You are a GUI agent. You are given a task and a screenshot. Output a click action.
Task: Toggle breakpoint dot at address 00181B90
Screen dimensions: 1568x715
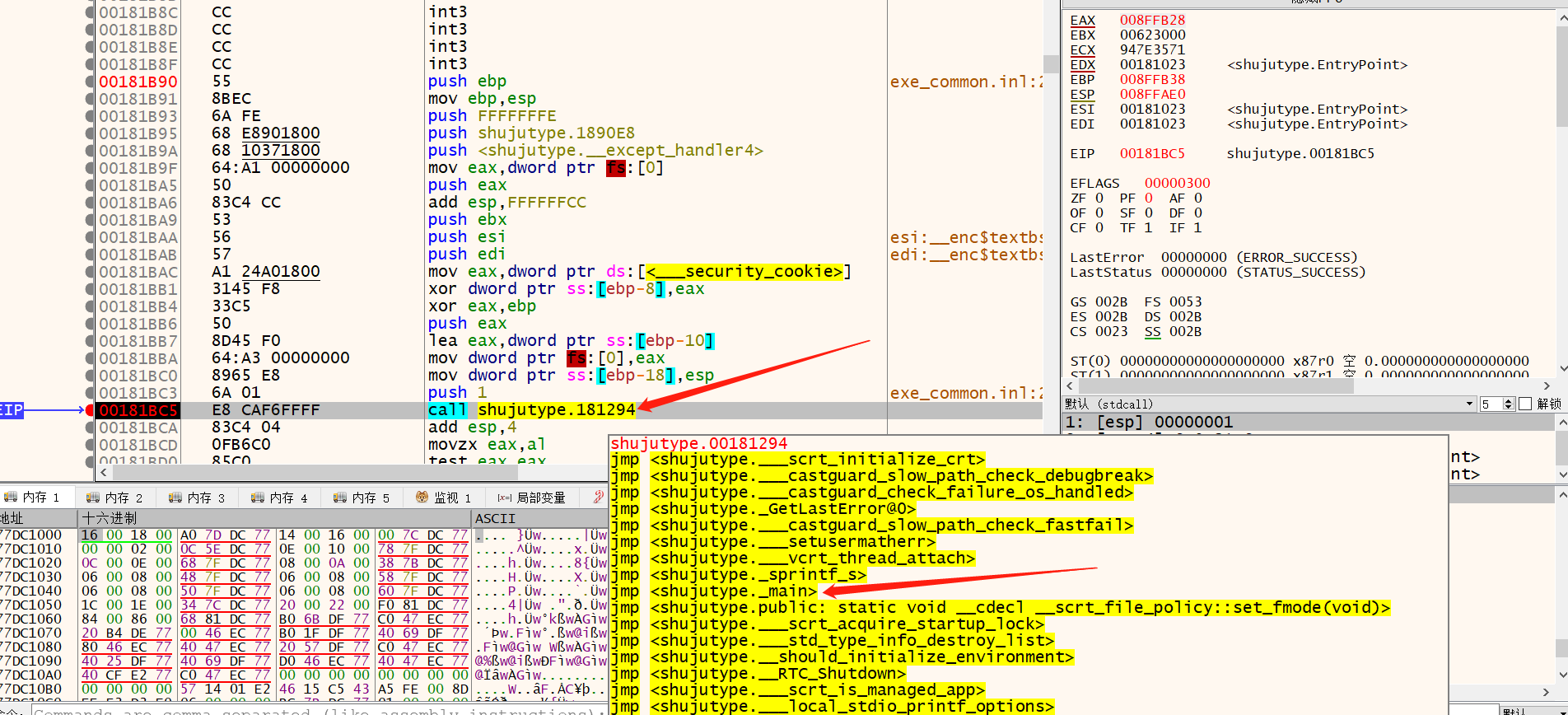90,82
